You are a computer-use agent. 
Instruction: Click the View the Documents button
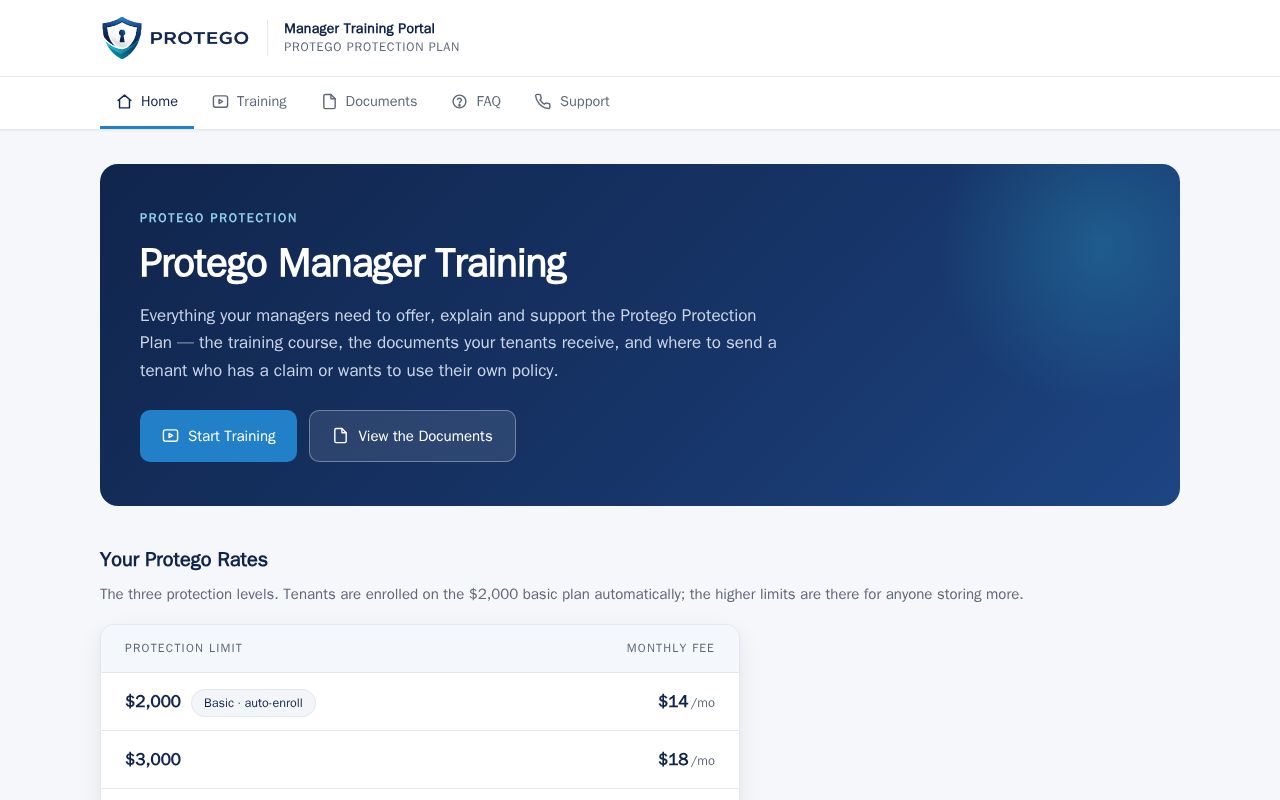[x=412, y=436]
